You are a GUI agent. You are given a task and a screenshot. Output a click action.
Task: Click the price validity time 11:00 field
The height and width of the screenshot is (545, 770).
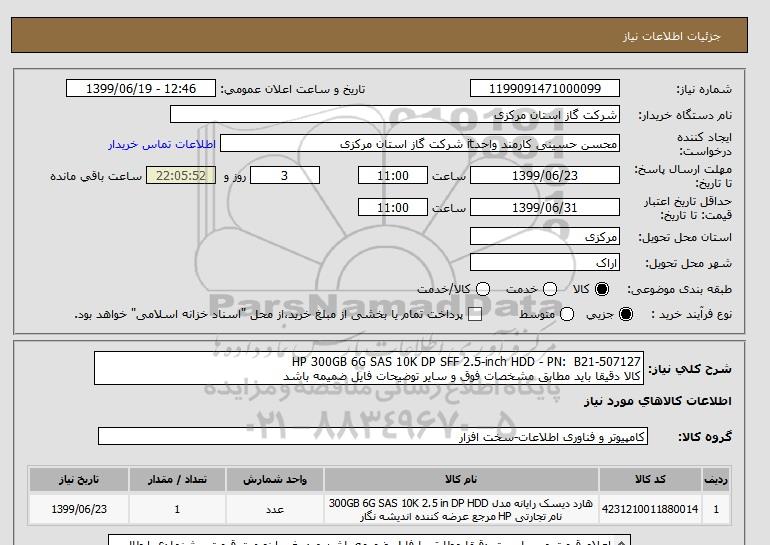point(393,207)
